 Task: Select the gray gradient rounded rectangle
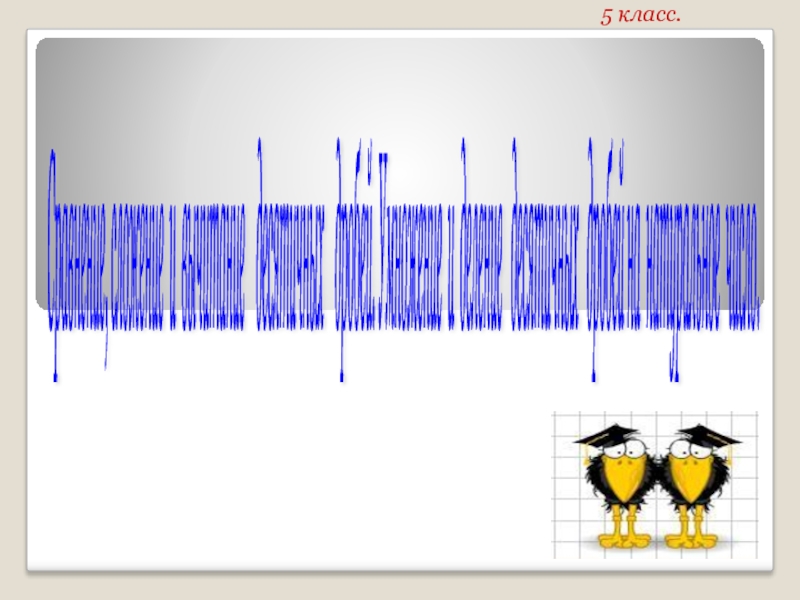[x=399, y=173]
